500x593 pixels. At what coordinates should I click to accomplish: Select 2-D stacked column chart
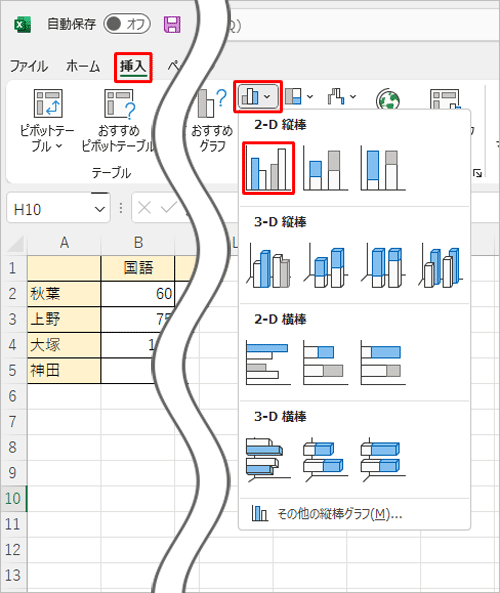coord(326,168)
